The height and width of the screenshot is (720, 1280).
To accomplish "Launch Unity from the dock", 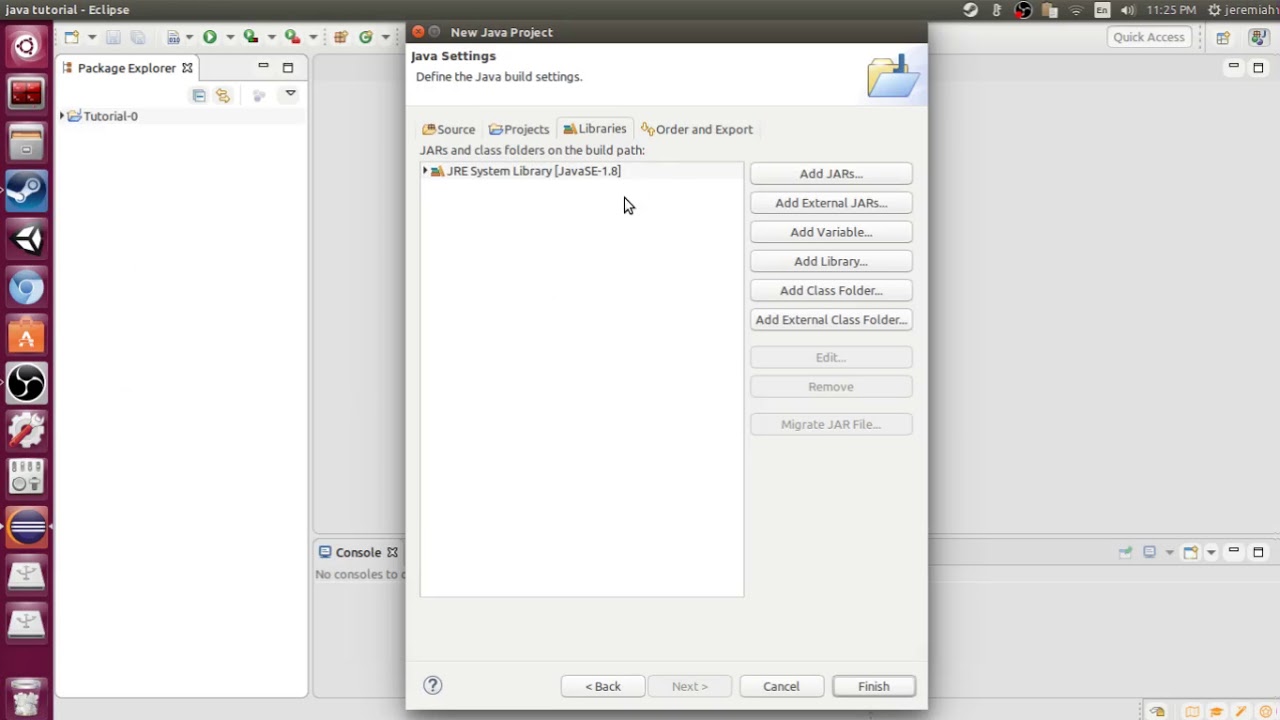I will pyautogui.click(x=26, y=239).
